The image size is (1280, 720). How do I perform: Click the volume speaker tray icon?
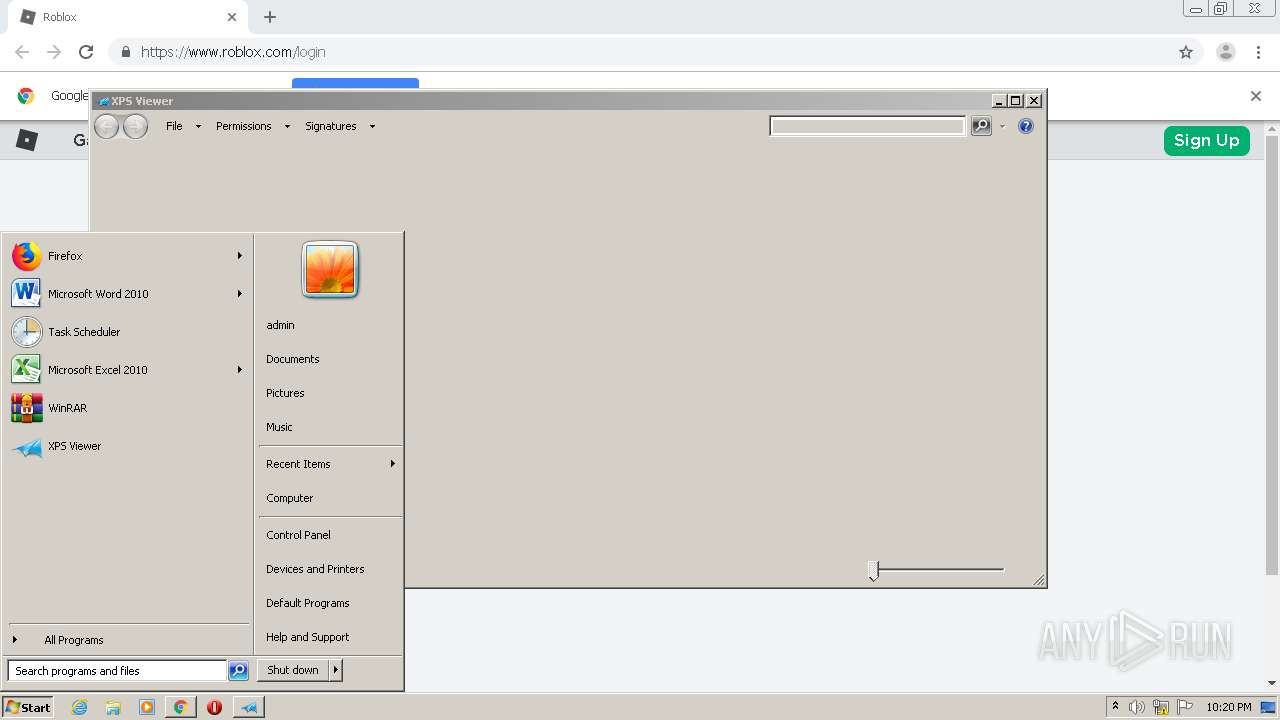pos(1137,707)
